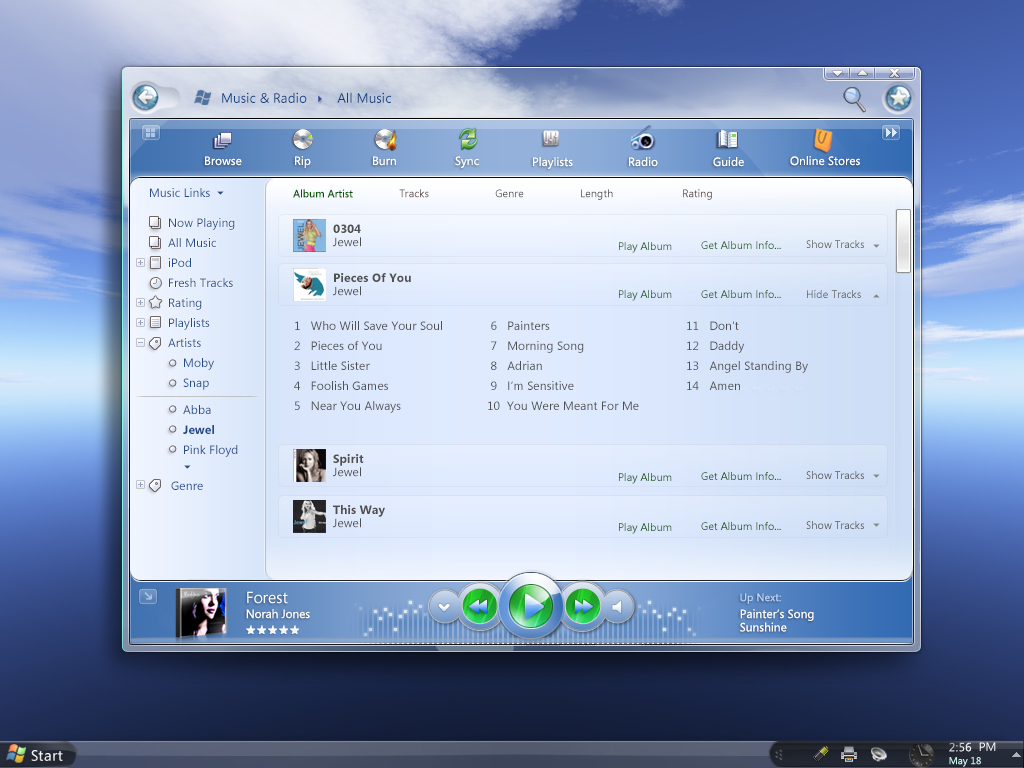Show more artists with the small down arrow
This screenshot has height=768, width=1024.
click(187, 467)
